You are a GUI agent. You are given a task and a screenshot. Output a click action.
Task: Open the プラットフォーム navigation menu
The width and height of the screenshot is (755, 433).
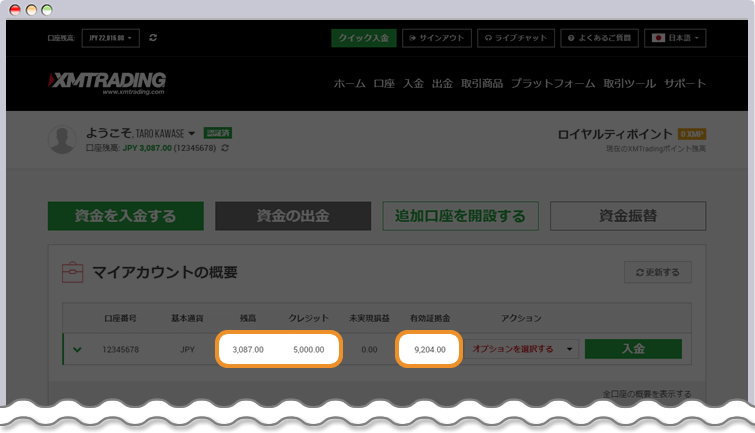tap(553, 84)
